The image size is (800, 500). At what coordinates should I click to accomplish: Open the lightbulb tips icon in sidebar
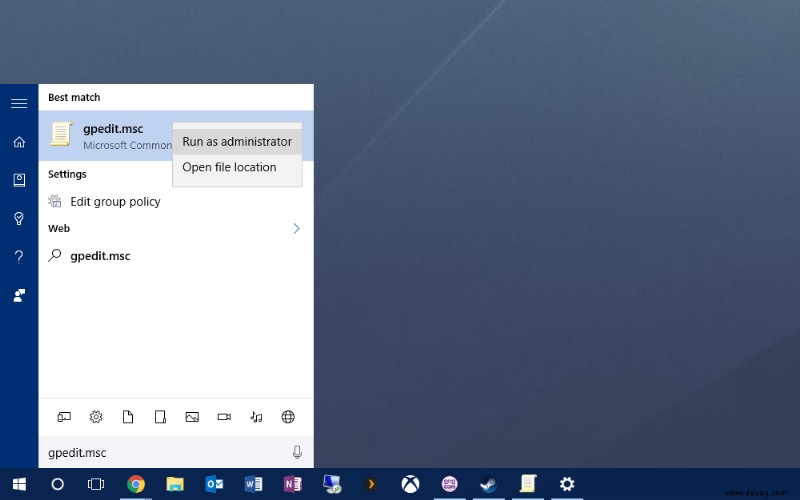19,218
